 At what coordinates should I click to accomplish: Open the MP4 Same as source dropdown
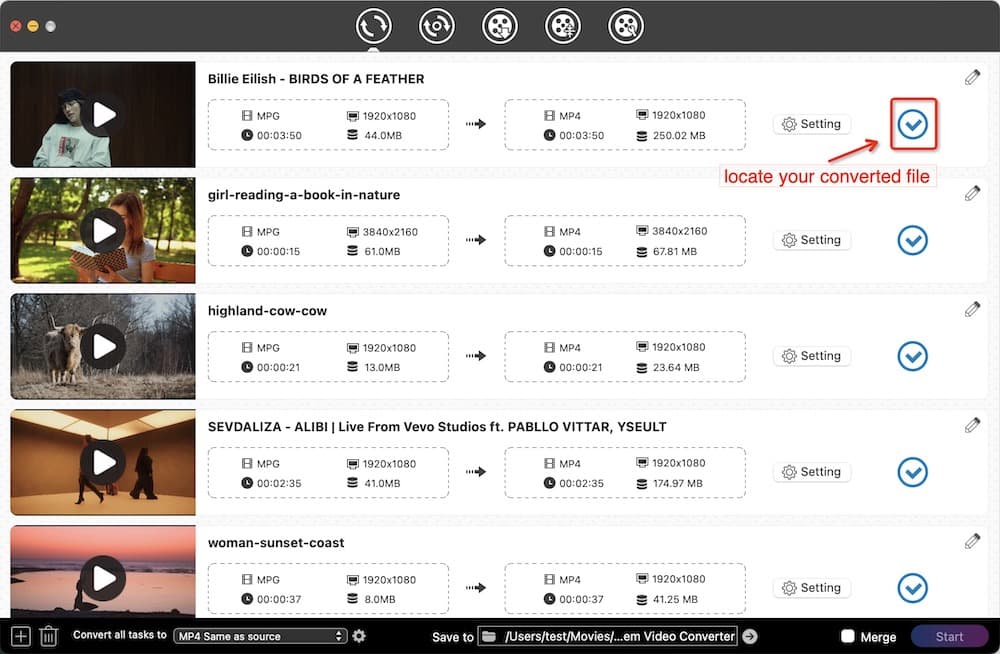pos(260,636)
